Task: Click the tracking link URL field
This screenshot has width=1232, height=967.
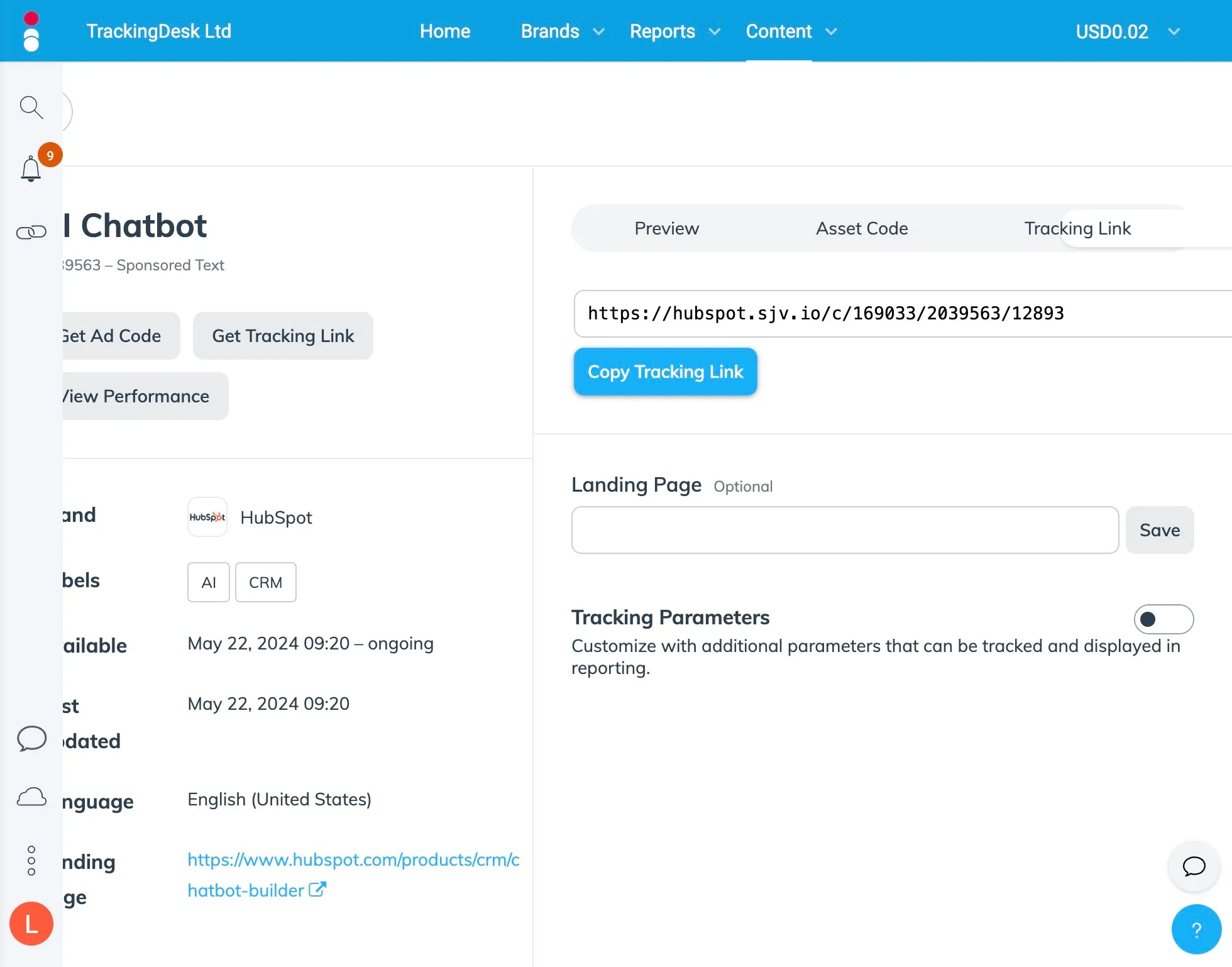Action: pos(903,314)
